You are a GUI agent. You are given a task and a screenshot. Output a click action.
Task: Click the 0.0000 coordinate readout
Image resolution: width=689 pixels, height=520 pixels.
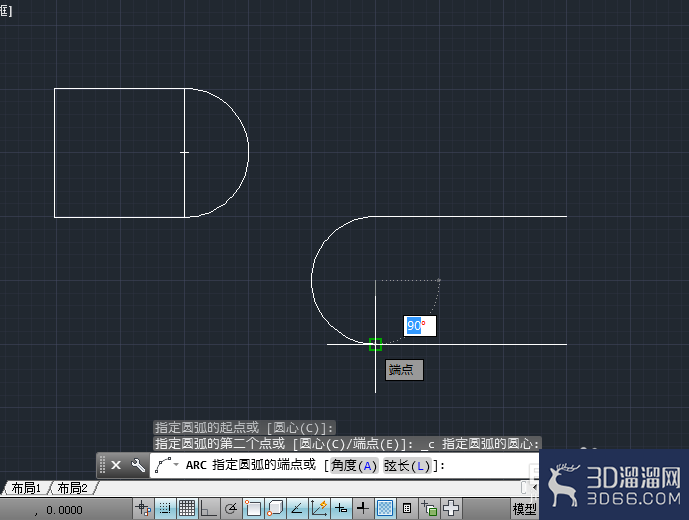point(64,510)
